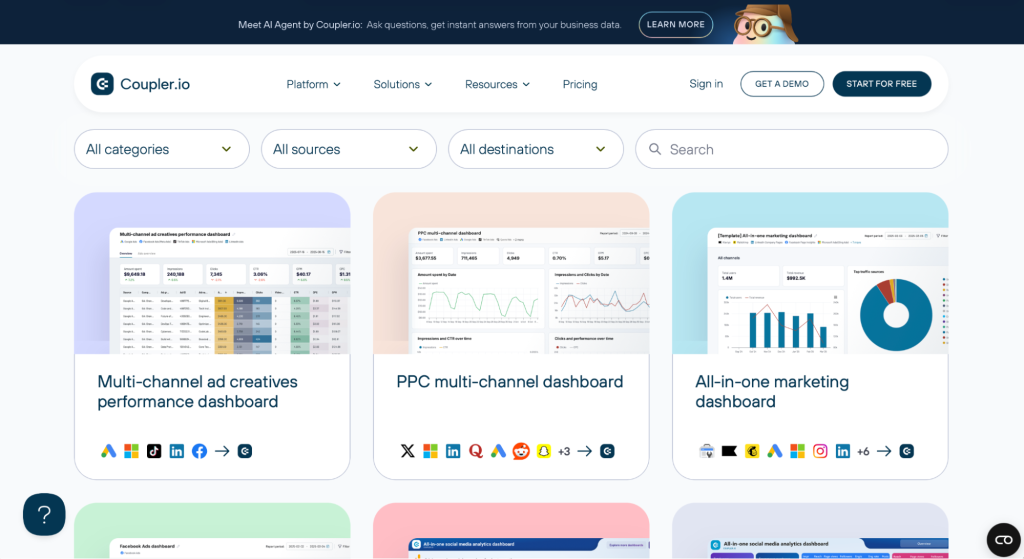The width and height of the screenshot is (1024, 559).
Task: Expand the All destinations dropdown
Action: click(x=535, y=149)
